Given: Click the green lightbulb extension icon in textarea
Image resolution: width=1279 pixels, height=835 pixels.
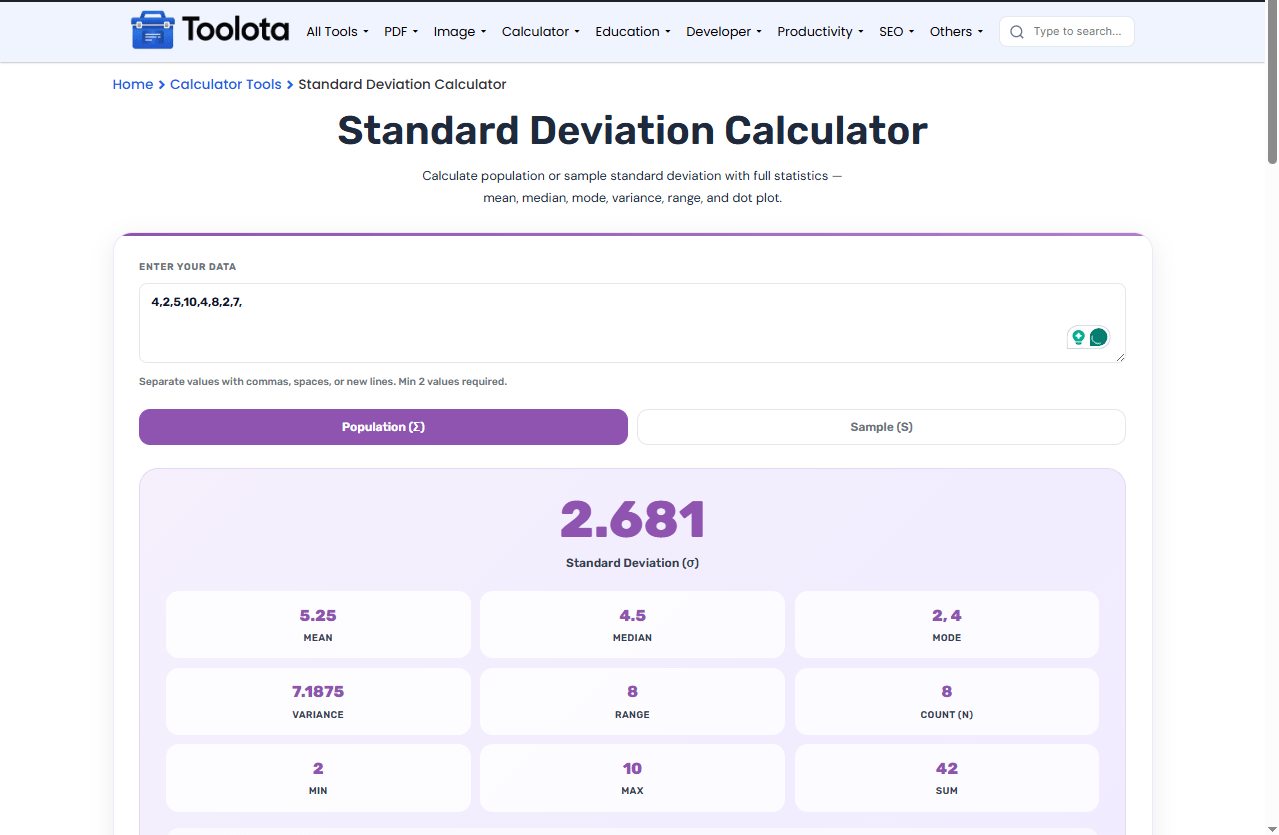Looking at the screenshot, I should pos(1078,337).
